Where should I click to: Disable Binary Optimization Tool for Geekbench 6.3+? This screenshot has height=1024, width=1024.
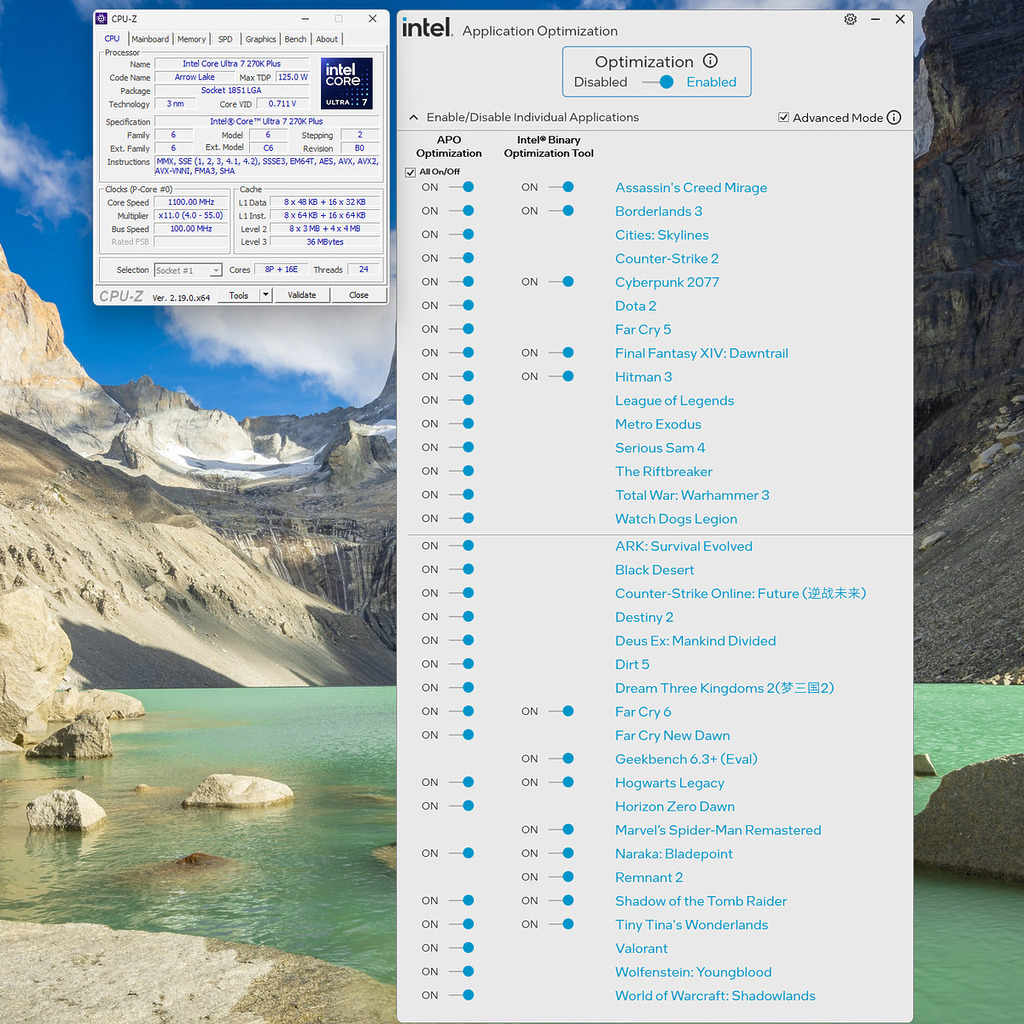(561, 759)
